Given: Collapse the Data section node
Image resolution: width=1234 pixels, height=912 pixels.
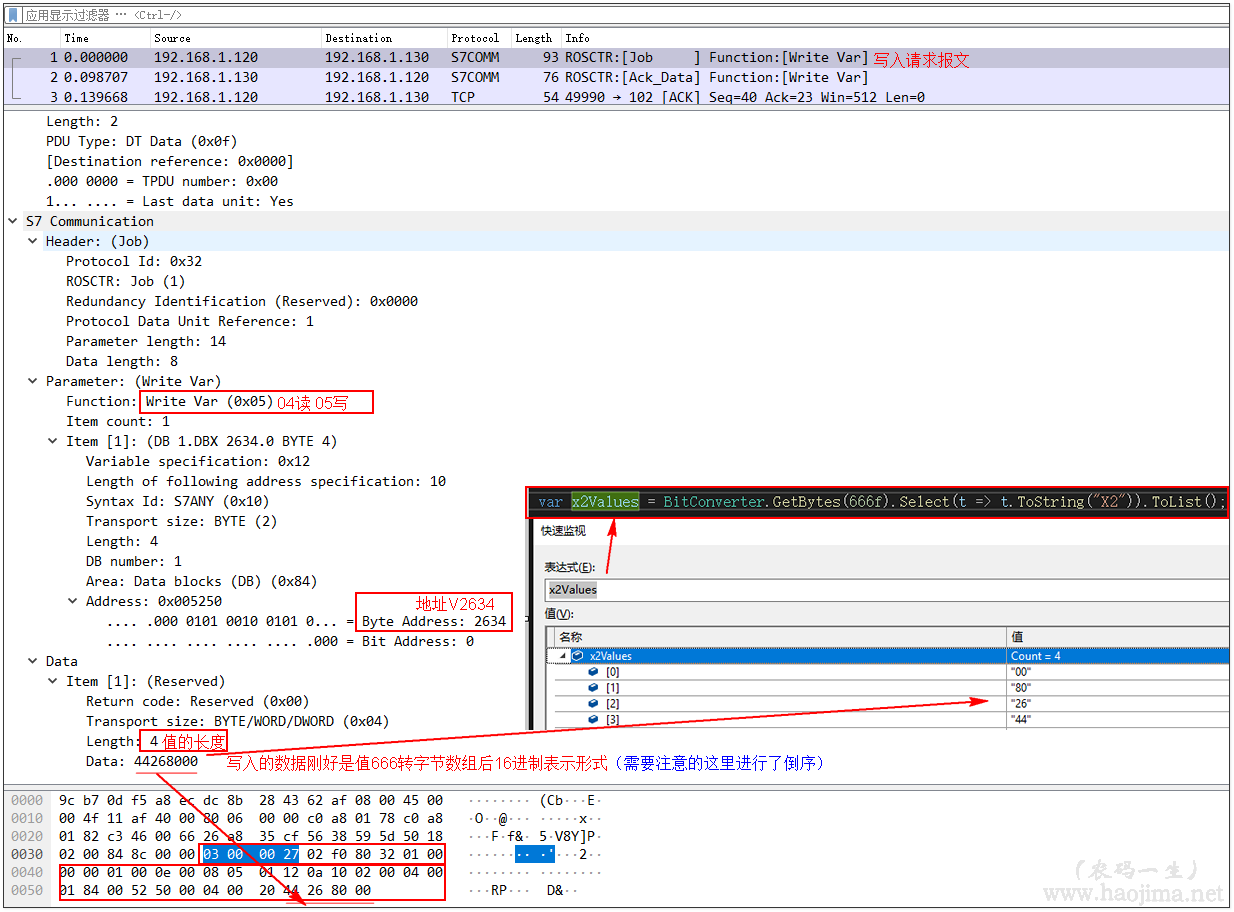Looking at the screenshot, I should tap(32, 661).
